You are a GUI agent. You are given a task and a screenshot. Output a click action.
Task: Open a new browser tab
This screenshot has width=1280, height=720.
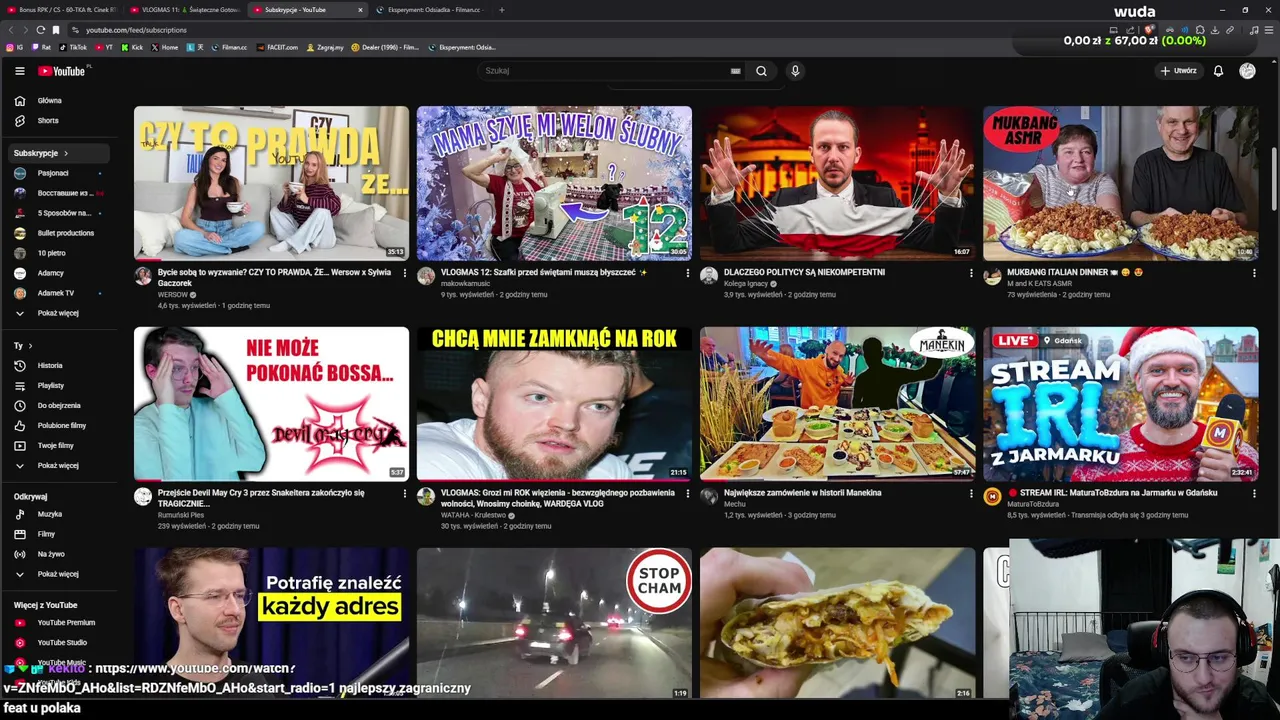coord(502,10)
